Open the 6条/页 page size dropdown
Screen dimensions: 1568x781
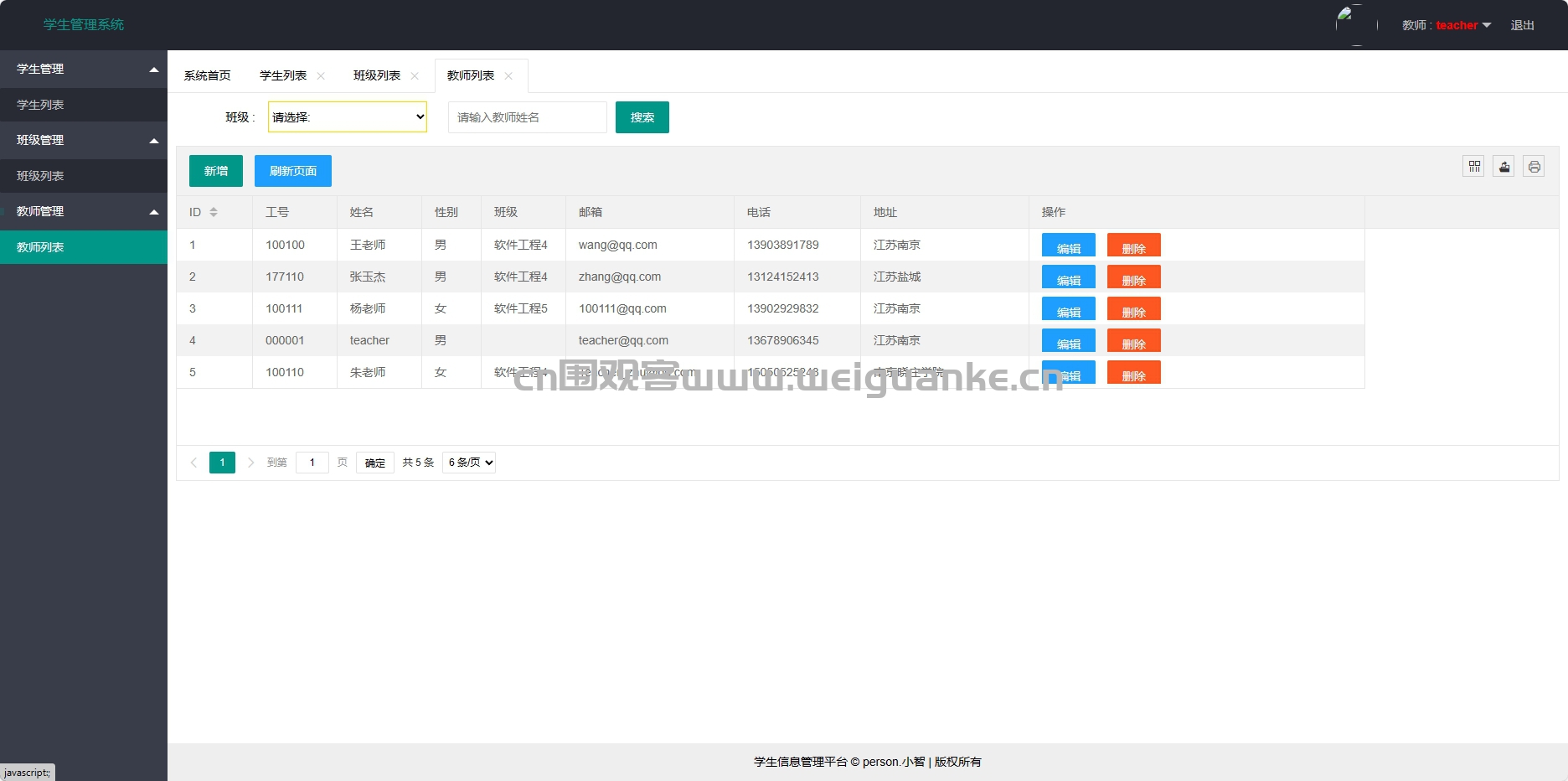[469, 463]
